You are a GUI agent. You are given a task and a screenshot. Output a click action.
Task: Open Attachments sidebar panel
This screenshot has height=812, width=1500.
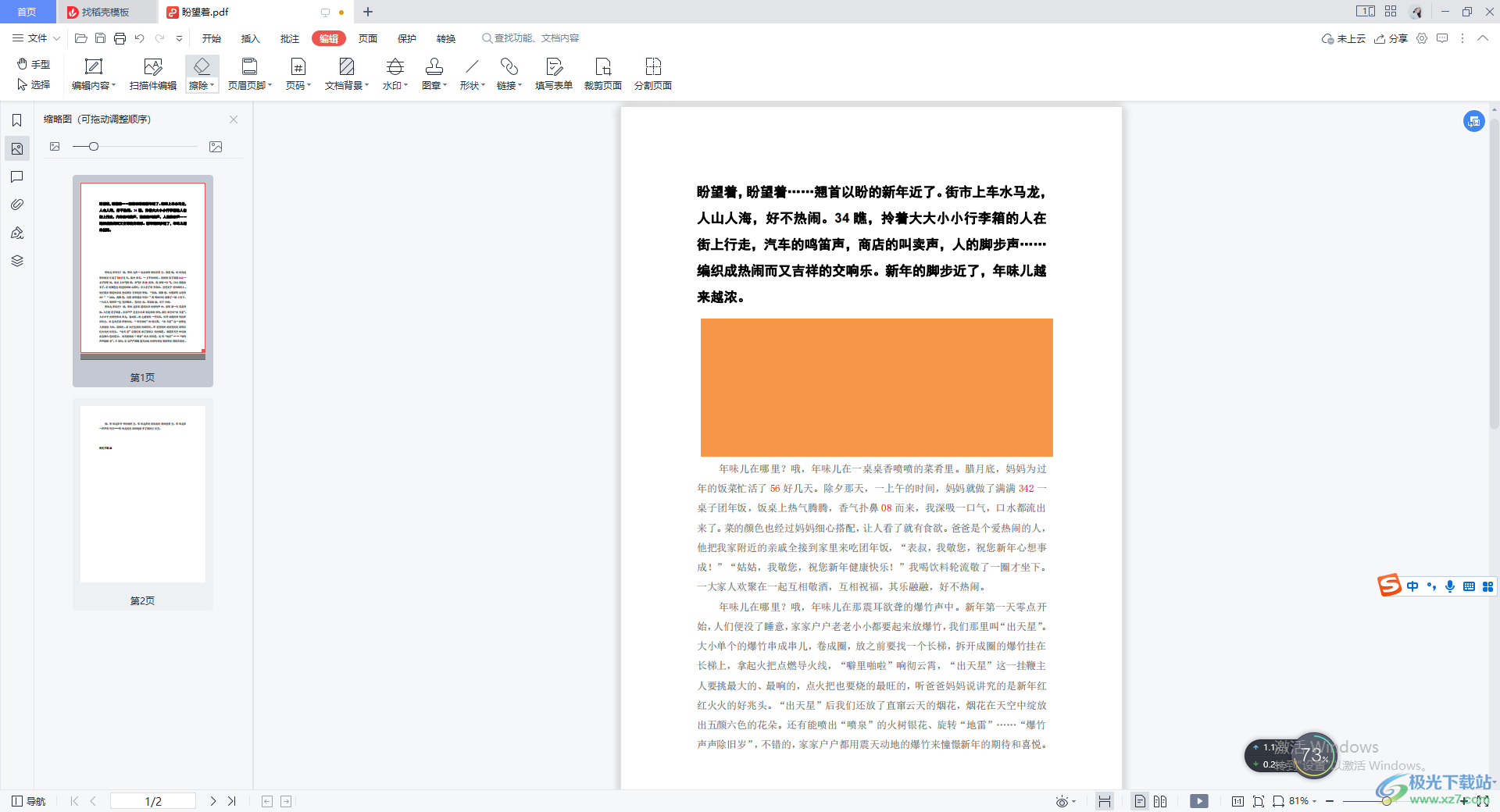pyautogui.click(x=16, y=205)
